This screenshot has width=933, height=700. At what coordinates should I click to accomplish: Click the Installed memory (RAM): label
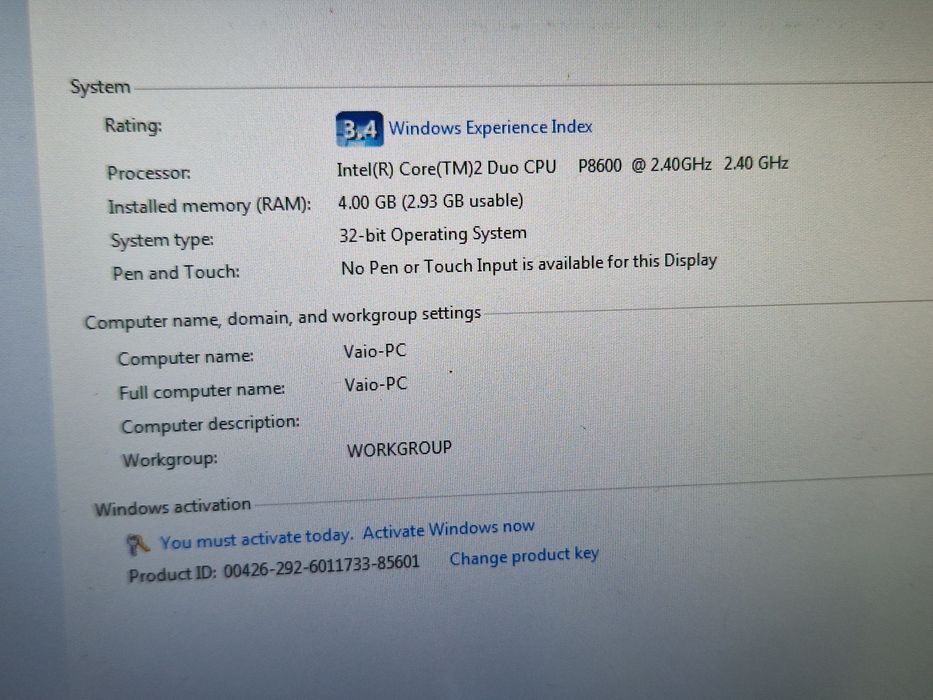point(209,206)
